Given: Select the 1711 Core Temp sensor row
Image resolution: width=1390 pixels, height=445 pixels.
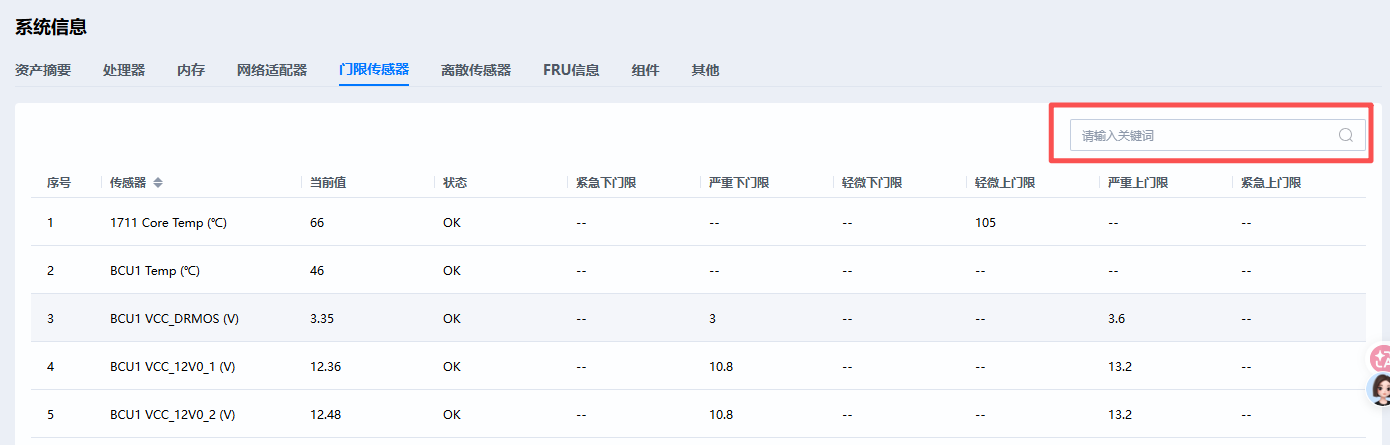Looking at the screenshot, I should coord(168,223).
